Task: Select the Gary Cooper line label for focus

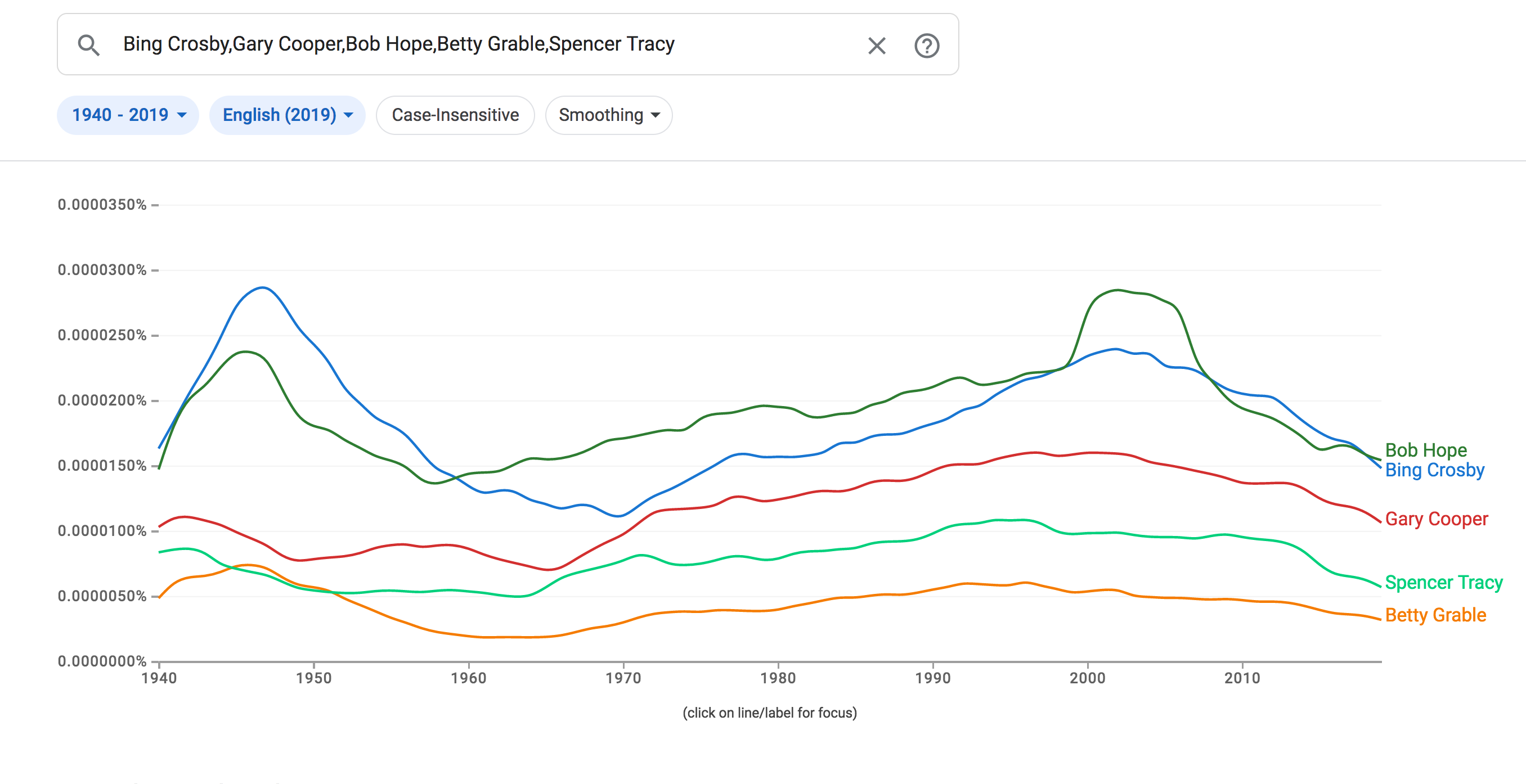Action: coord(1437,520)
